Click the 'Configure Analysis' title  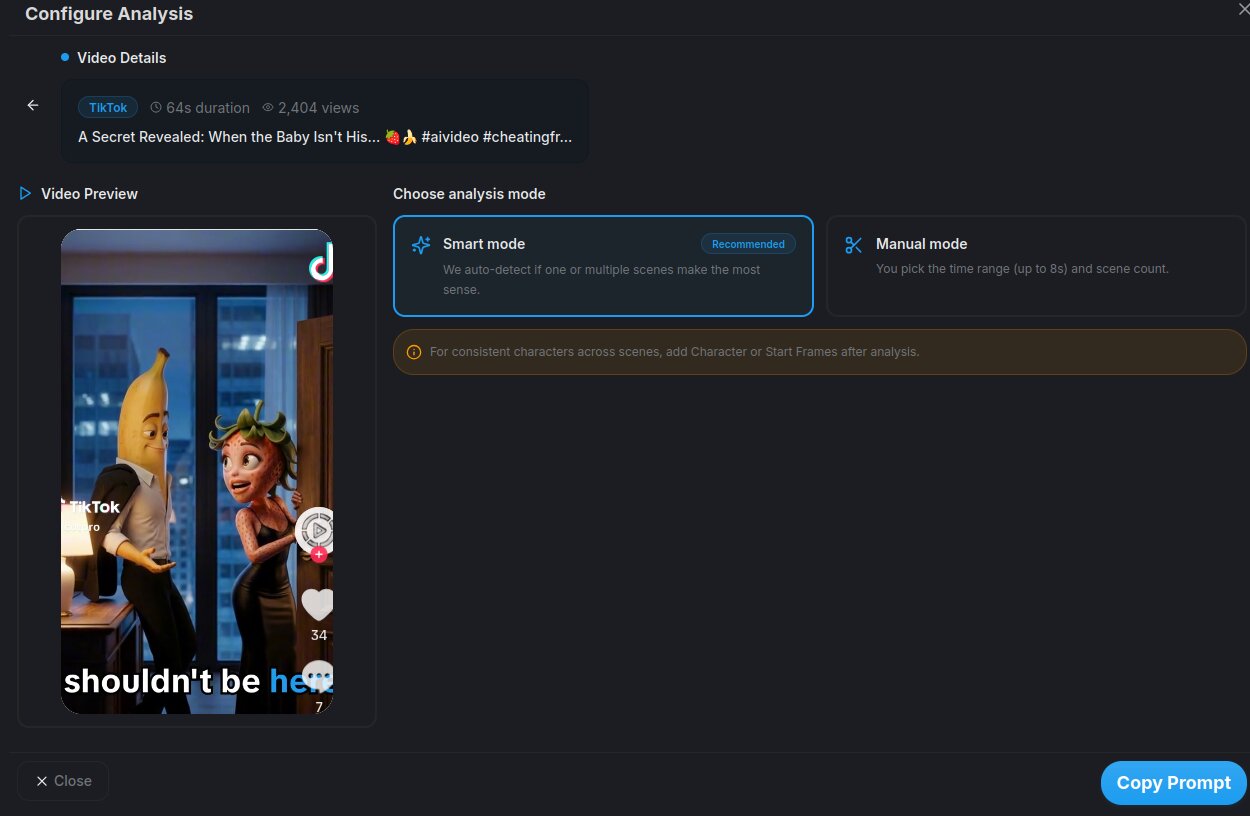[x=109, y=14]
